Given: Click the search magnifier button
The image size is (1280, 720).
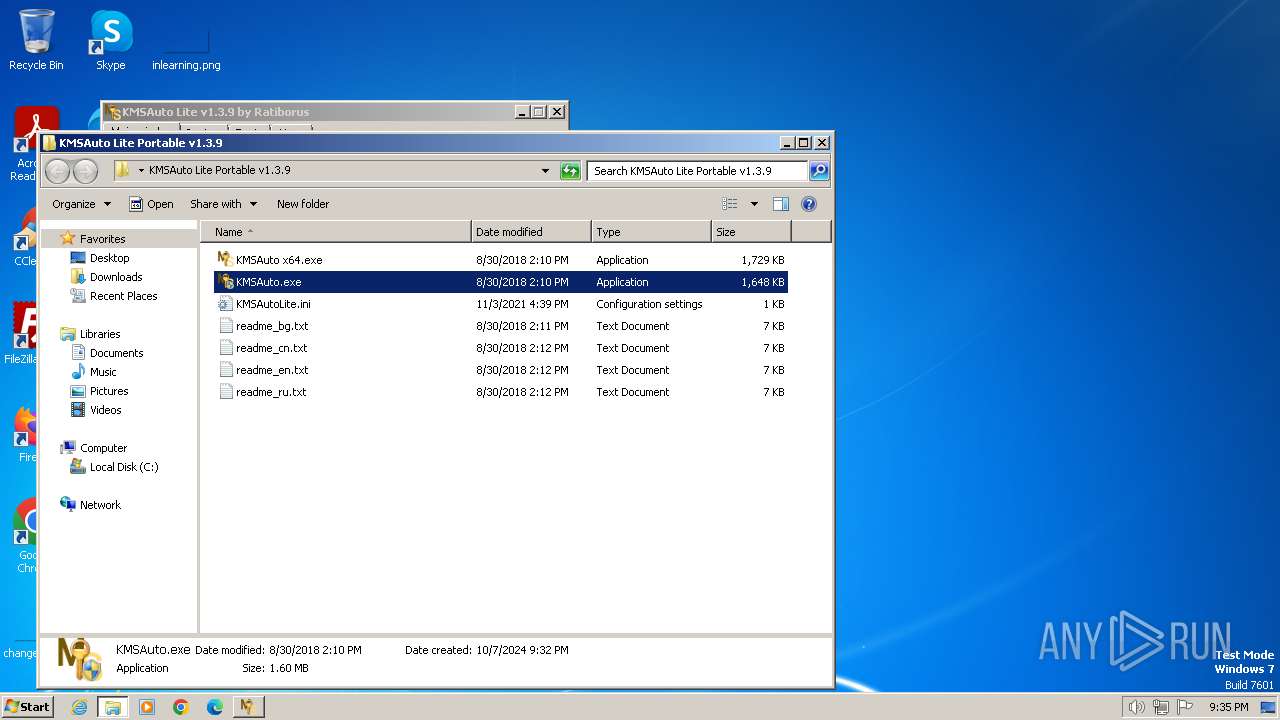Looking at the screenshot, I should click(x=819, y=171).
